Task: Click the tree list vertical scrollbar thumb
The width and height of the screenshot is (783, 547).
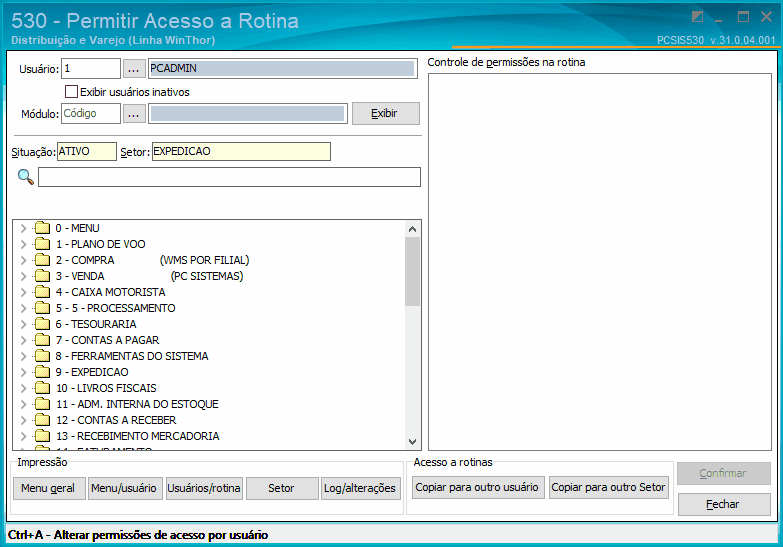Action: [412, 271]
